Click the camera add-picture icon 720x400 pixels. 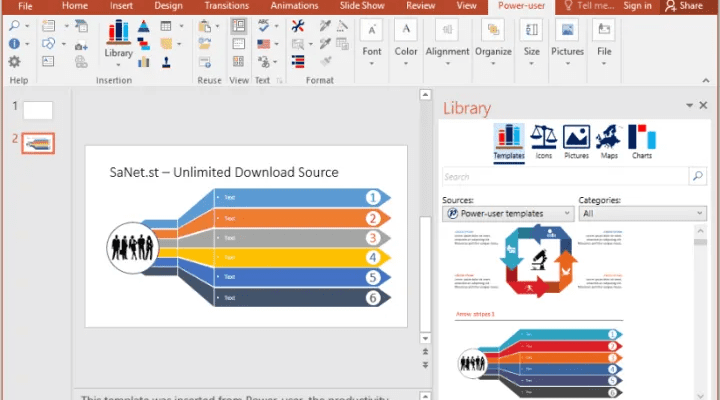pyautogui.click(x=81, y=45)
